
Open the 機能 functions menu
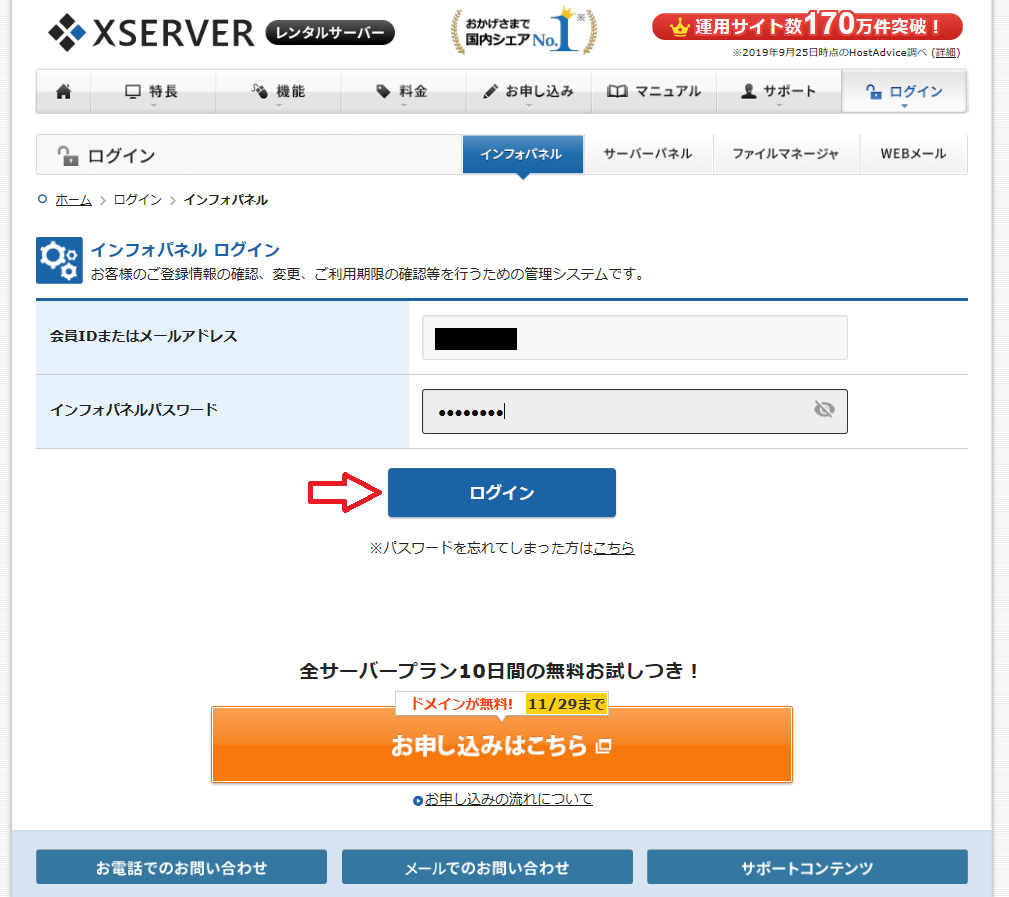click(x=278, y=91)
